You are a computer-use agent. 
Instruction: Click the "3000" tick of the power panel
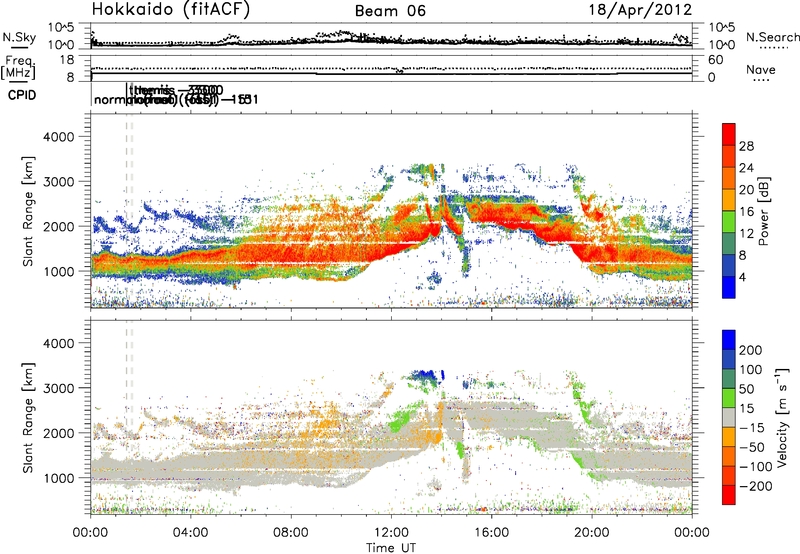[58, 182]
